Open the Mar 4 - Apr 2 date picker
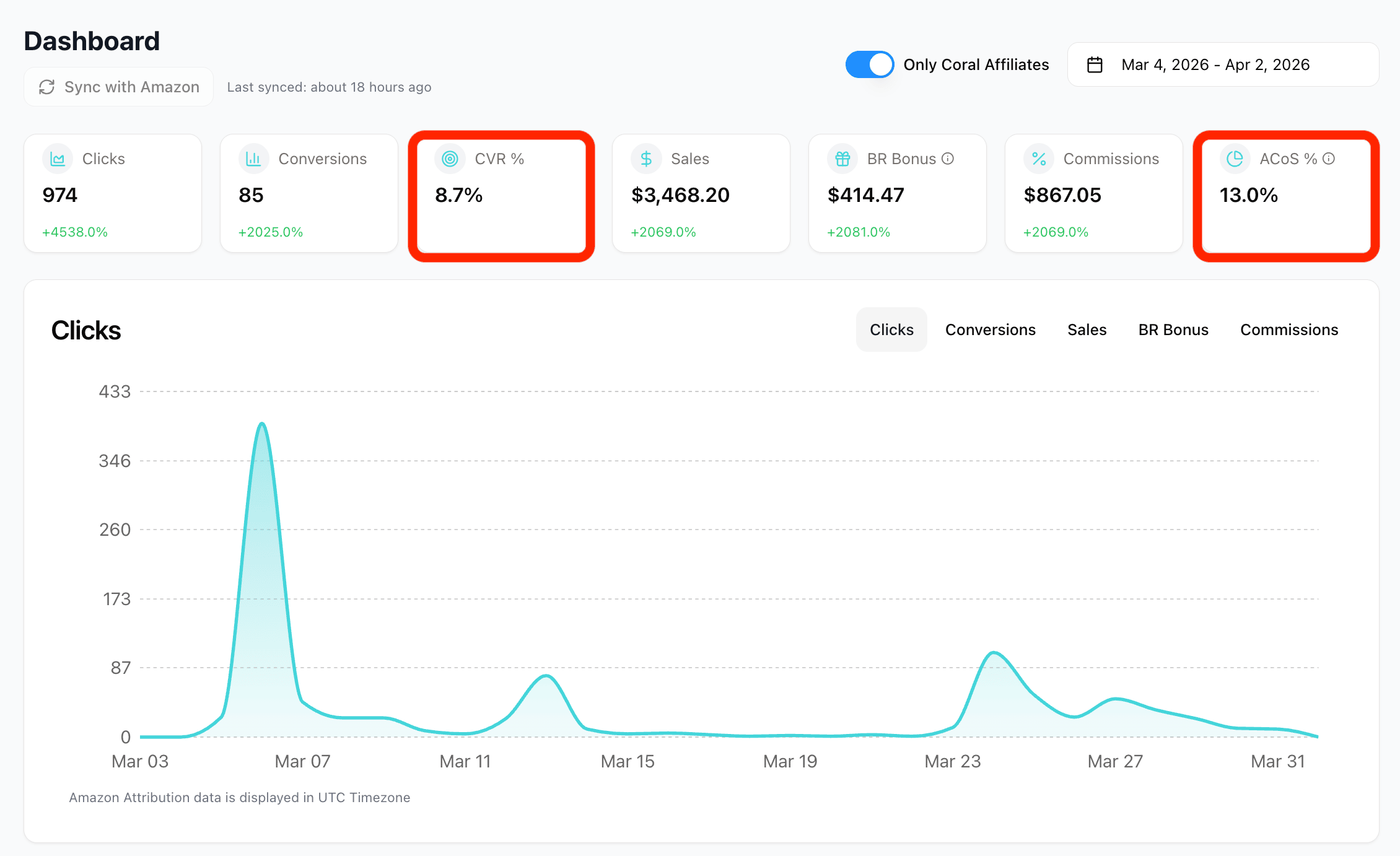This screenshot has width=1400, height=856. (1223, 64)
